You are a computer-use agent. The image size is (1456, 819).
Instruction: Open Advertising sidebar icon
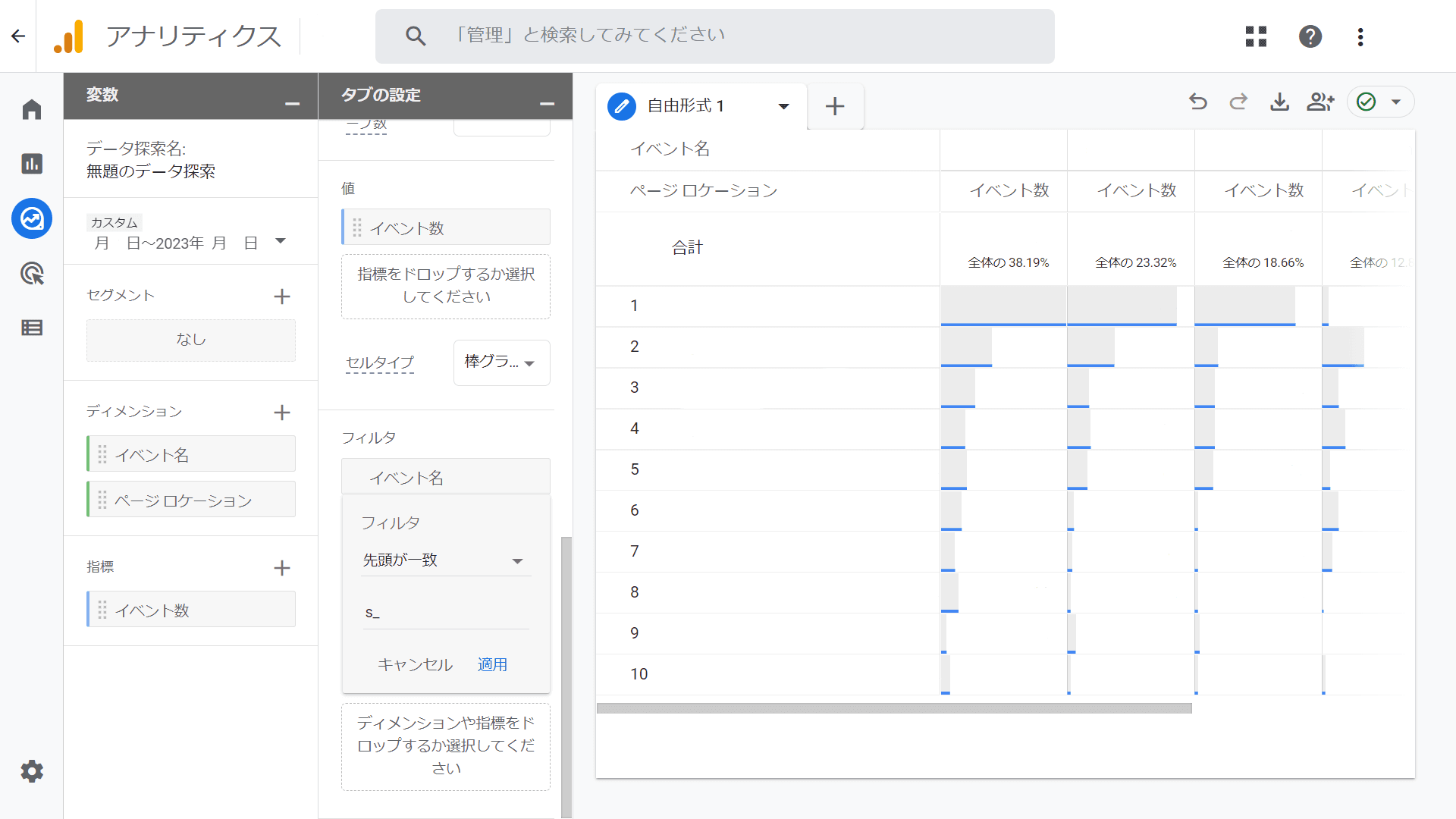32,273
